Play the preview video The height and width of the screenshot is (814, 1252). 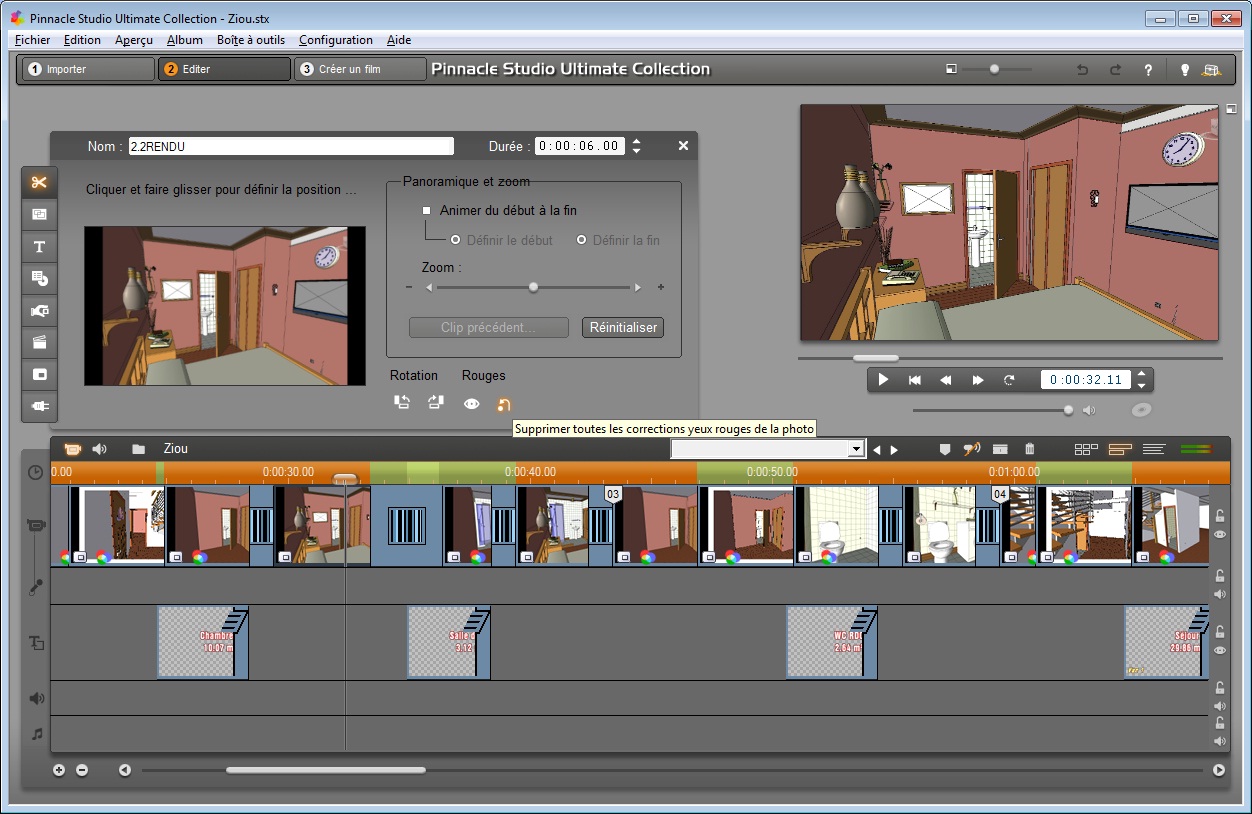tap(883, 380)
